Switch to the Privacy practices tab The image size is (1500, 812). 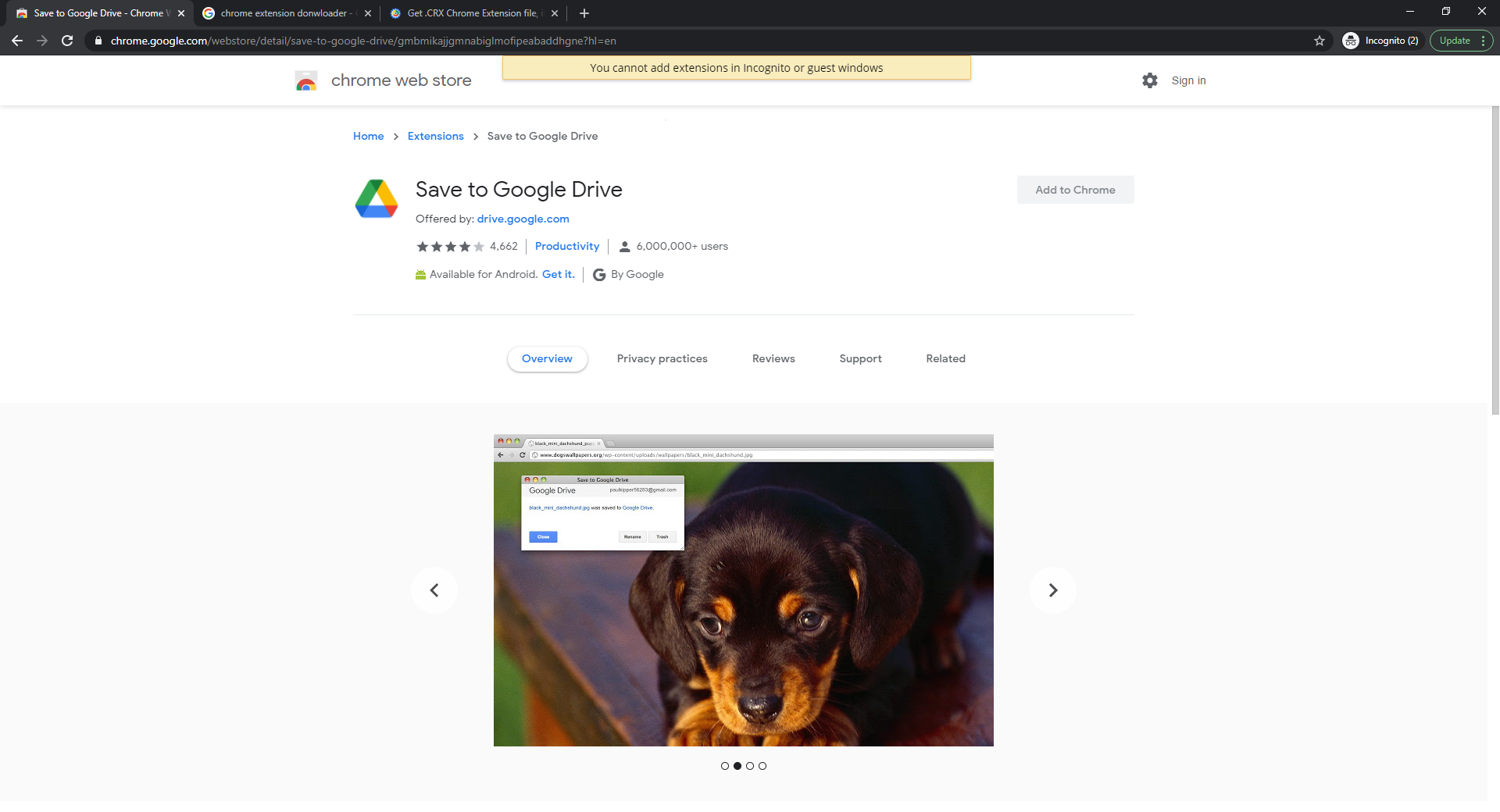coord(662,358)
